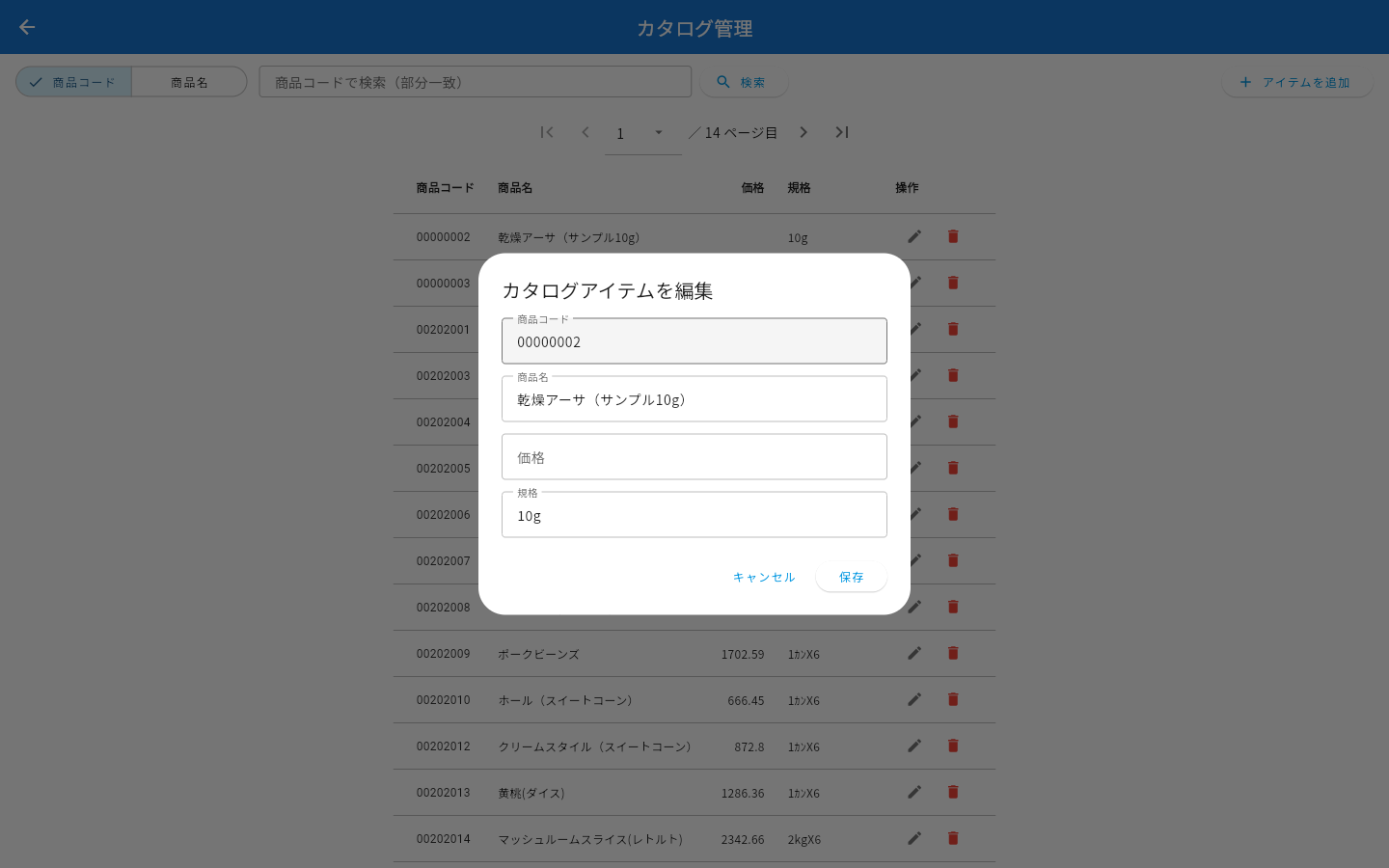Delete the 00202005 row
This screenshot has width=1389, height=868.
pyautogui.click(x=953, y=468)
